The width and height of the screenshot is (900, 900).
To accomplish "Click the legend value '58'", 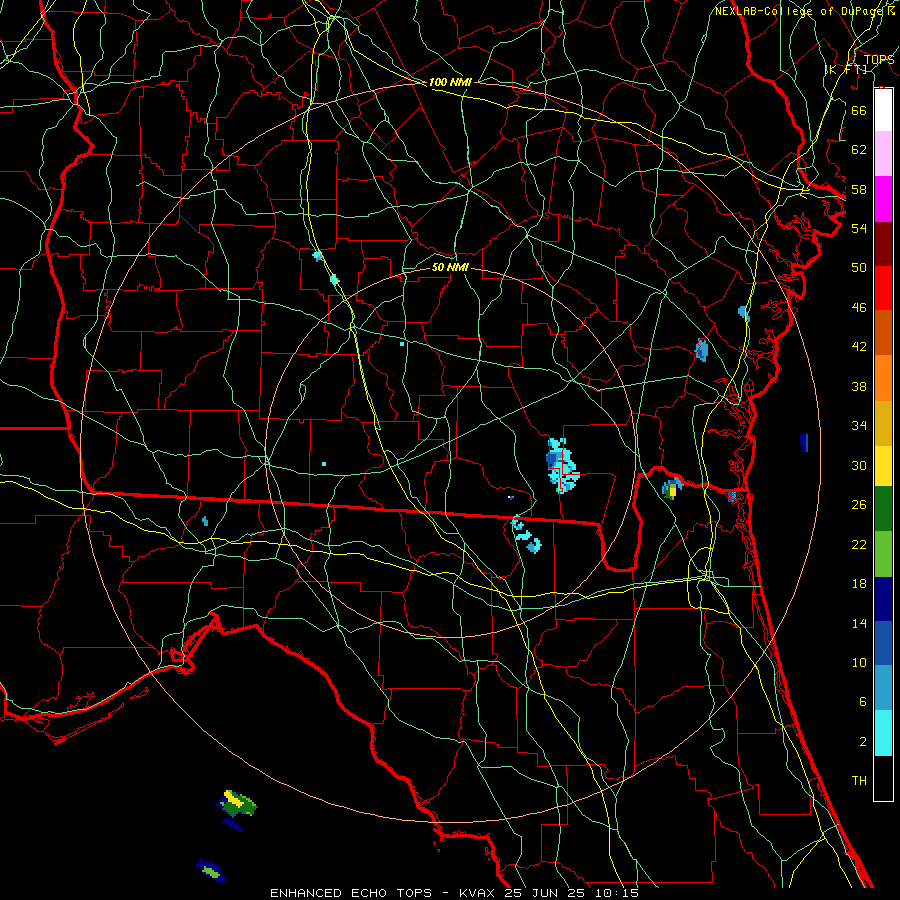I will [x=859, y=189].
